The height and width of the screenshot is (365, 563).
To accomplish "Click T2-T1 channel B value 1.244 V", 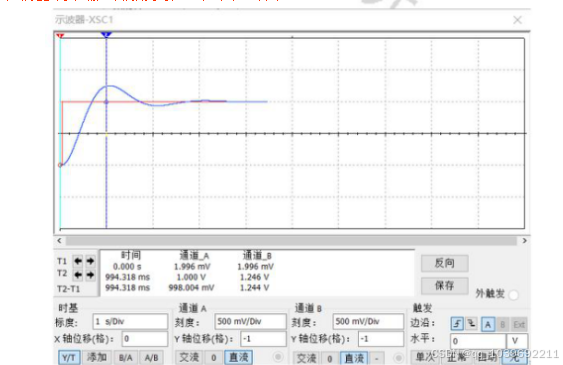I will click(x=255, y=287).
